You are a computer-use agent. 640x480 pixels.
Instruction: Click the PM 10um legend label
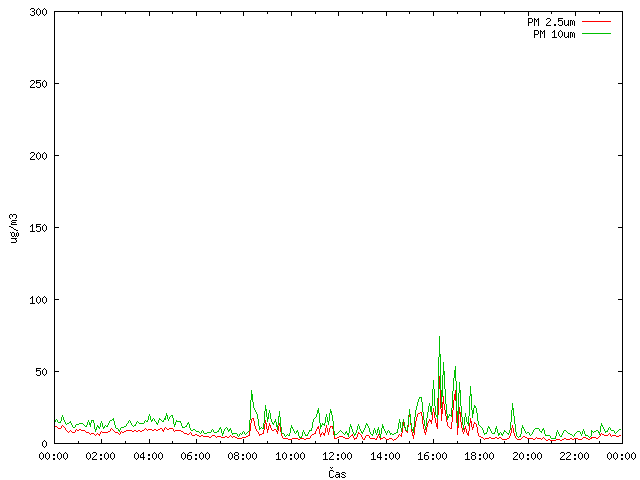(x=554, y=34)
